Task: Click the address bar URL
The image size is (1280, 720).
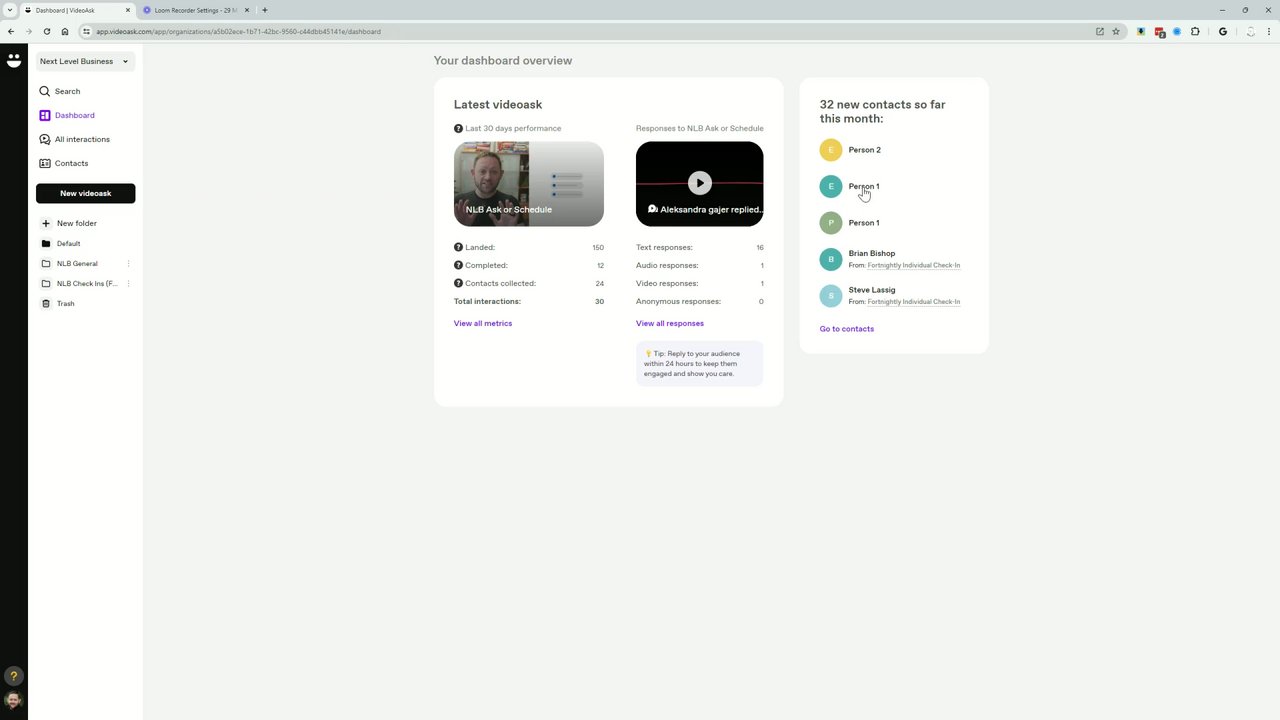Action: pyautogui.click(x=238, y=31)
